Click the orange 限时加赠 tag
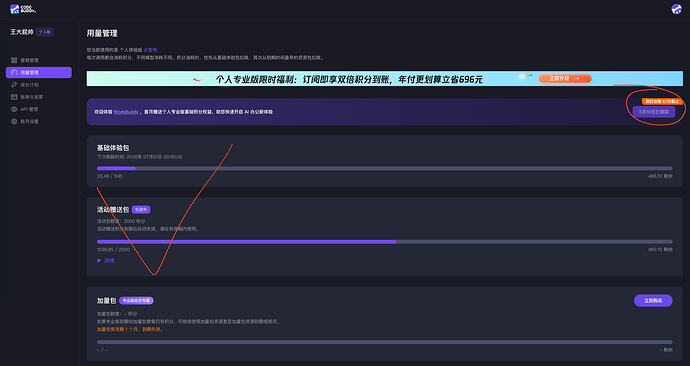Image resolution: width=690 pixels, height=366 pixels. pyautogui.click(x=661, y=102)
